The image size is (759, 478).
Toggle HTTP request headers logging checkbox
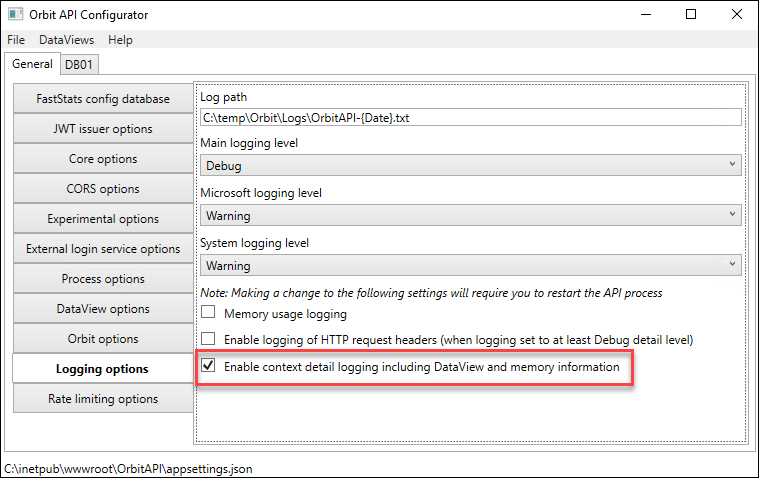click(208, 338)
